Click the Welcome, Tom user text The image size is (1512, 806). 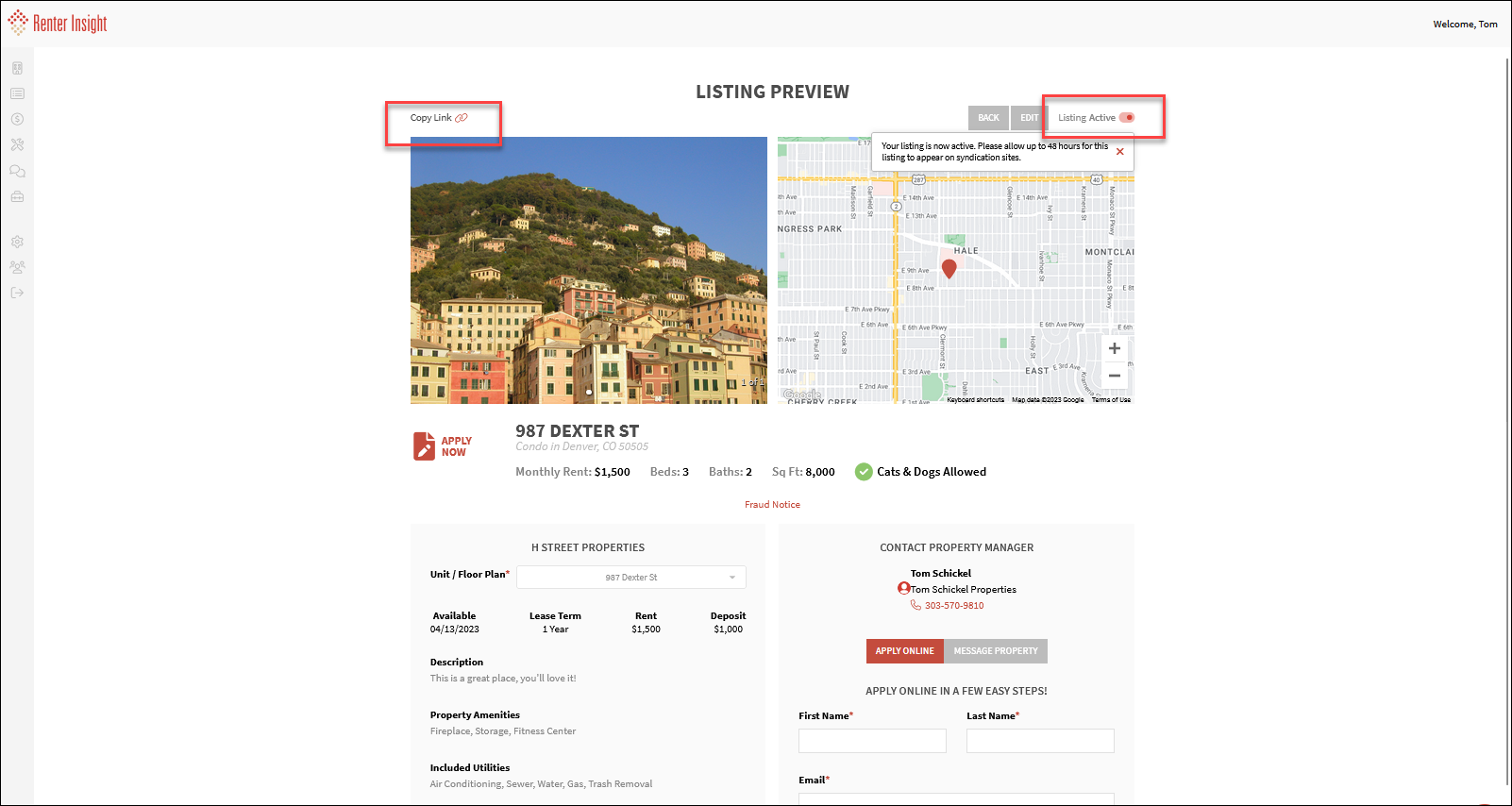(x=1465, y=25)
